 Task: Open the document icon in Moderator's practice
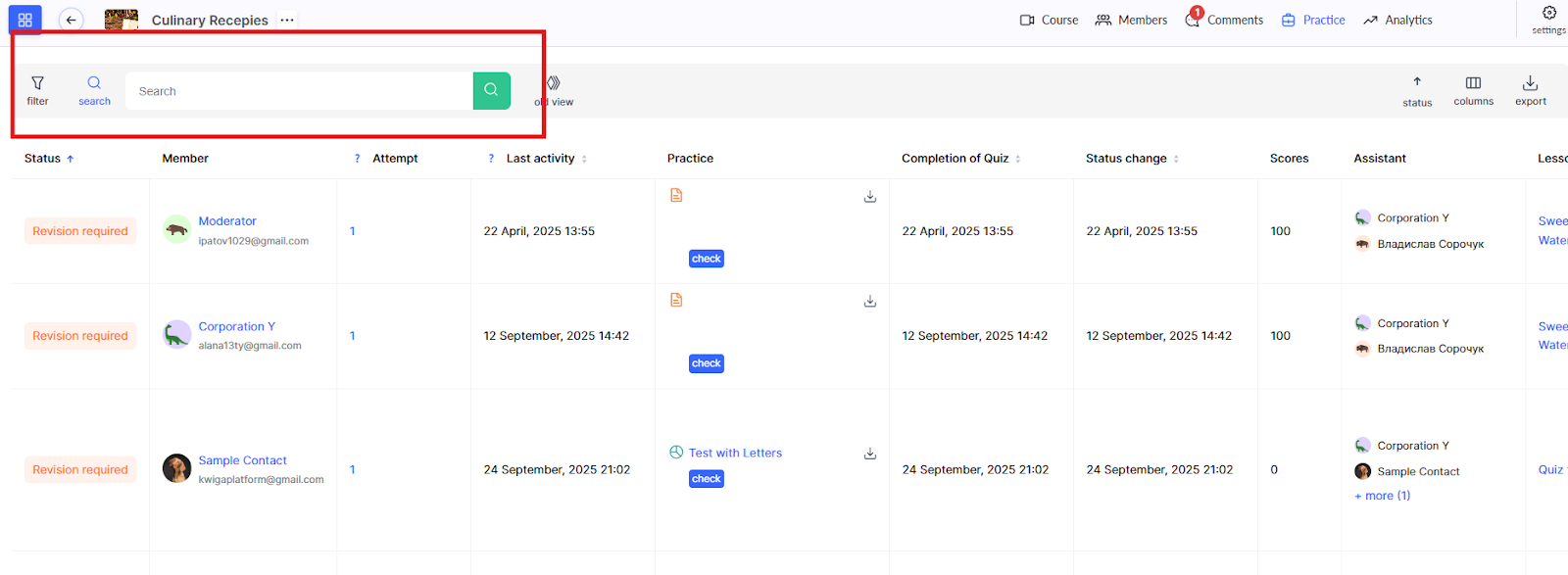click(676, 195)
